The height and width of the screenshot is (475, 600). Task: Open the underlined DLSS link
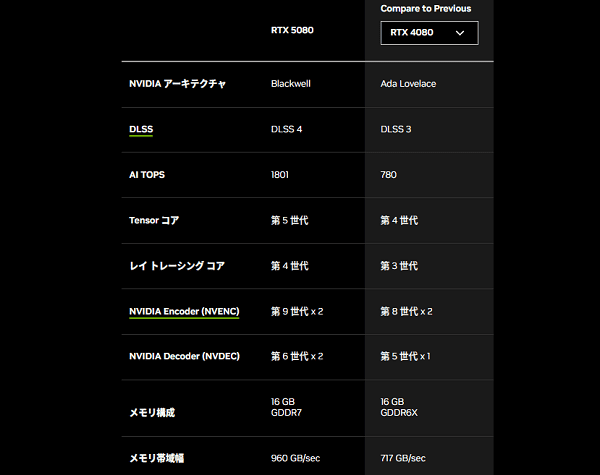coord(141,129)
